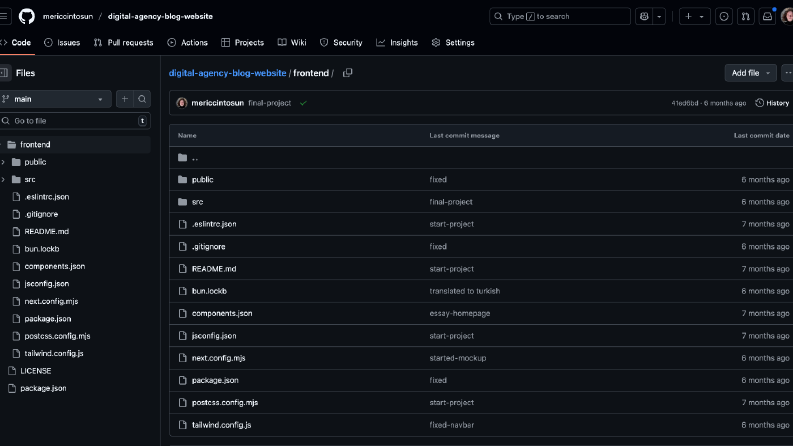Open the notifications inbox icon
793x446 pixels.
point(767,16)
